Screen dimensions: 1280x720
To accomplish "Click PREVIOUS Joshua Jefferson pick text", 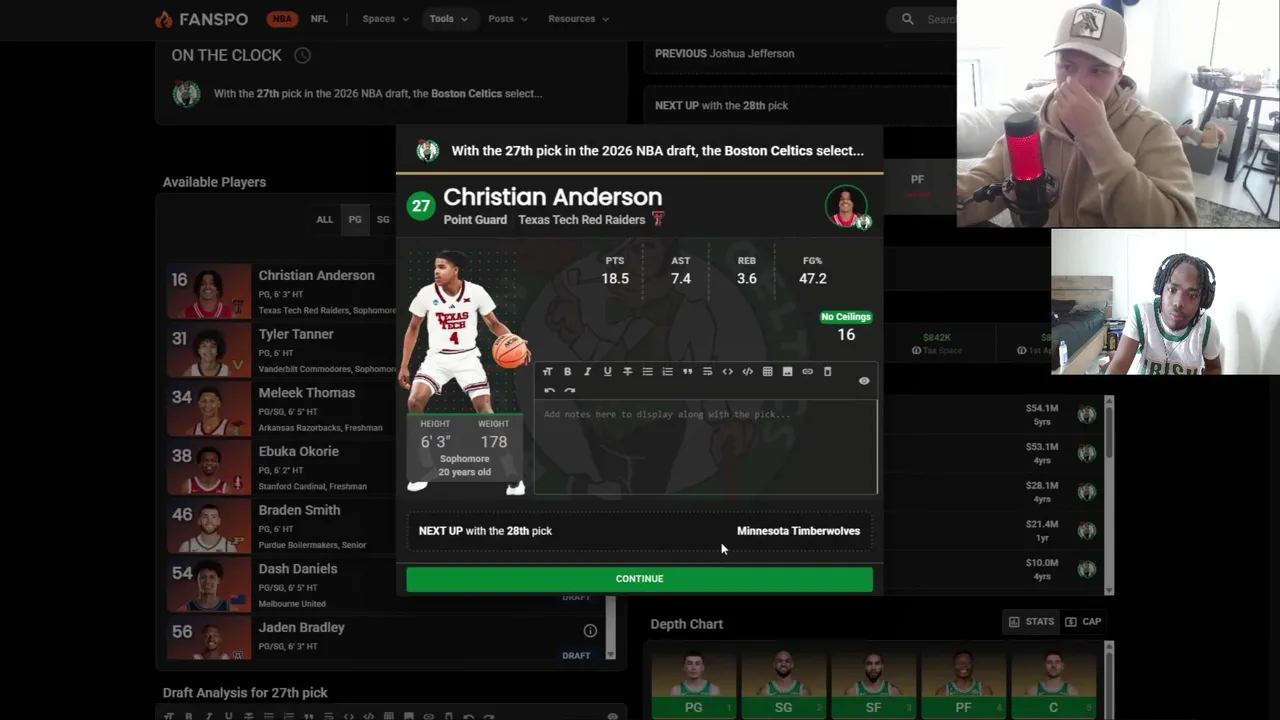I will pyautogui.click(x=725, y=54).
